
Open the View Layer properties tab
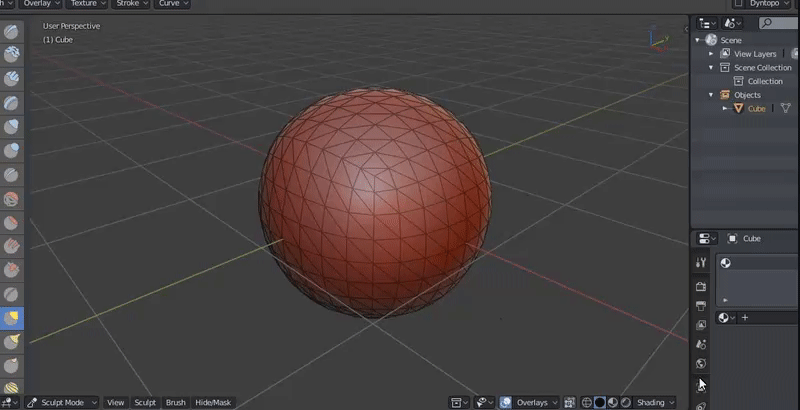pyautogui.click(x=701, y=325)
